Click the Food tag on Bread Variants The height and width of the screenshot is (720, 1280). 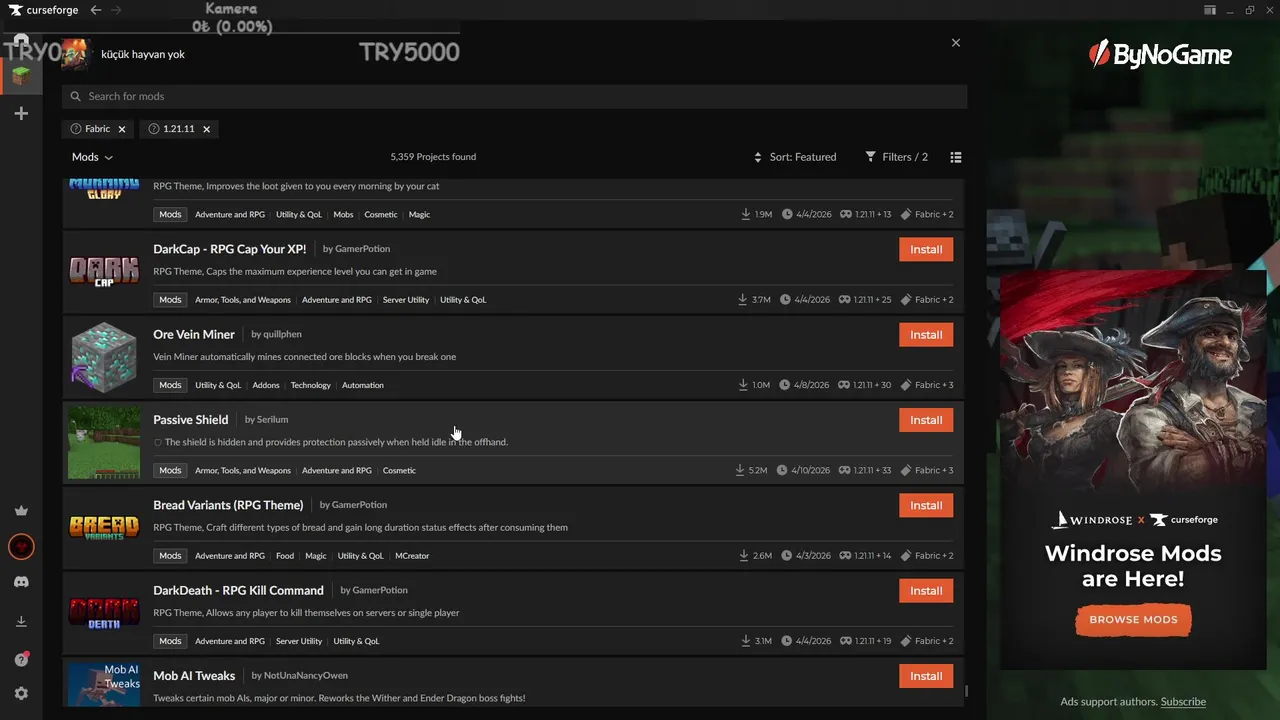(x=285, y=556)
